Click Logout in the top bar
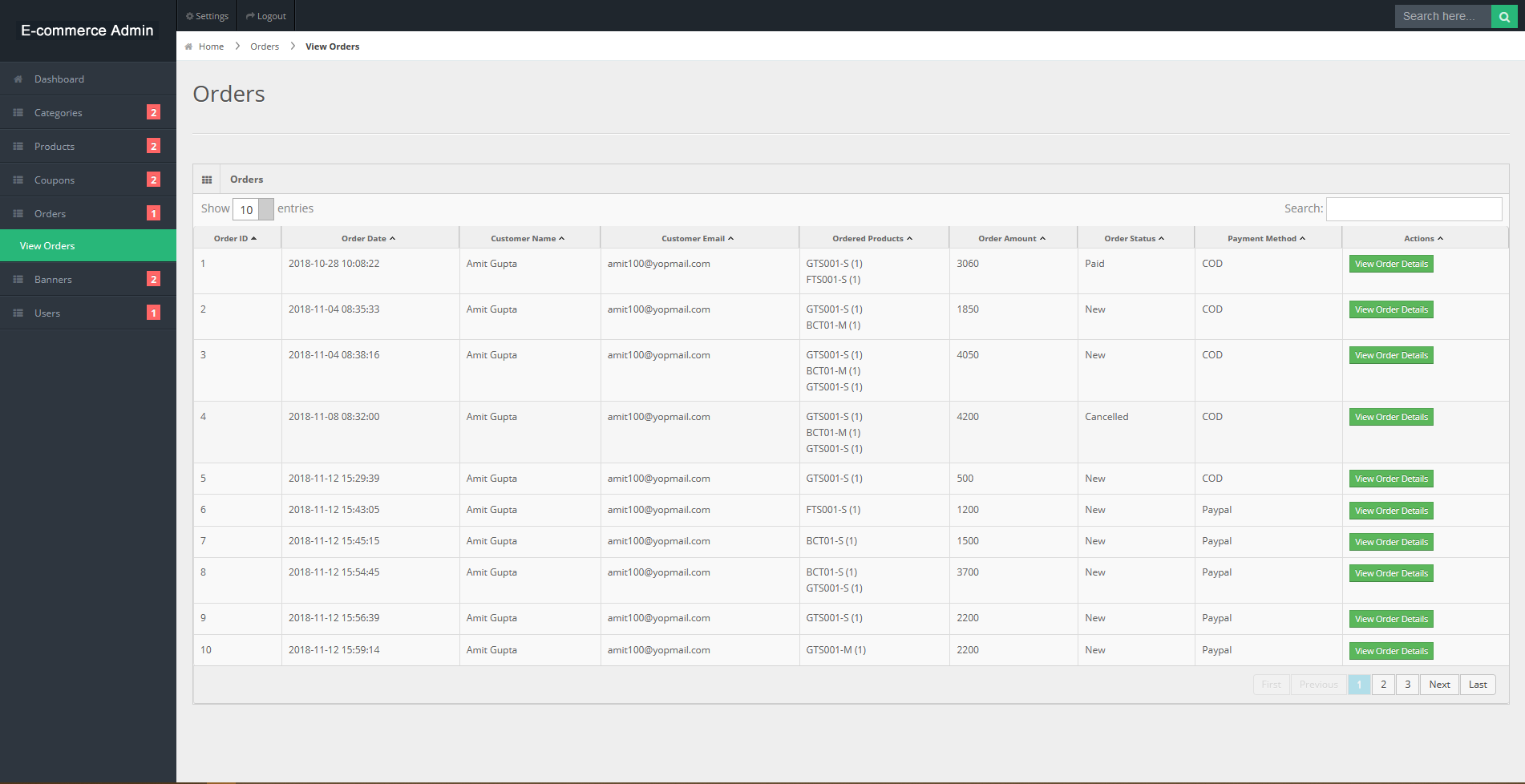Image resolution: width=1525 pixels, height=784 pixels. point(265,15)
